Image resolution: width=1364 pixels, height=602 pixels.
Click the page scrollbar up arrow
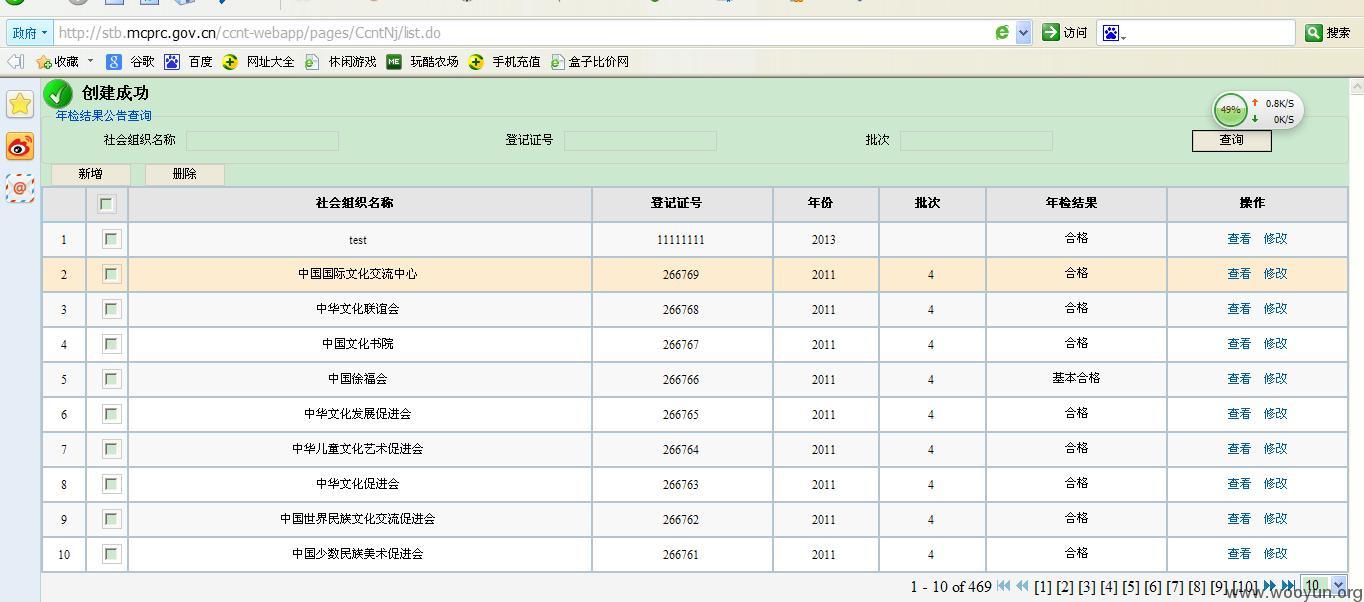(1356, 86)
